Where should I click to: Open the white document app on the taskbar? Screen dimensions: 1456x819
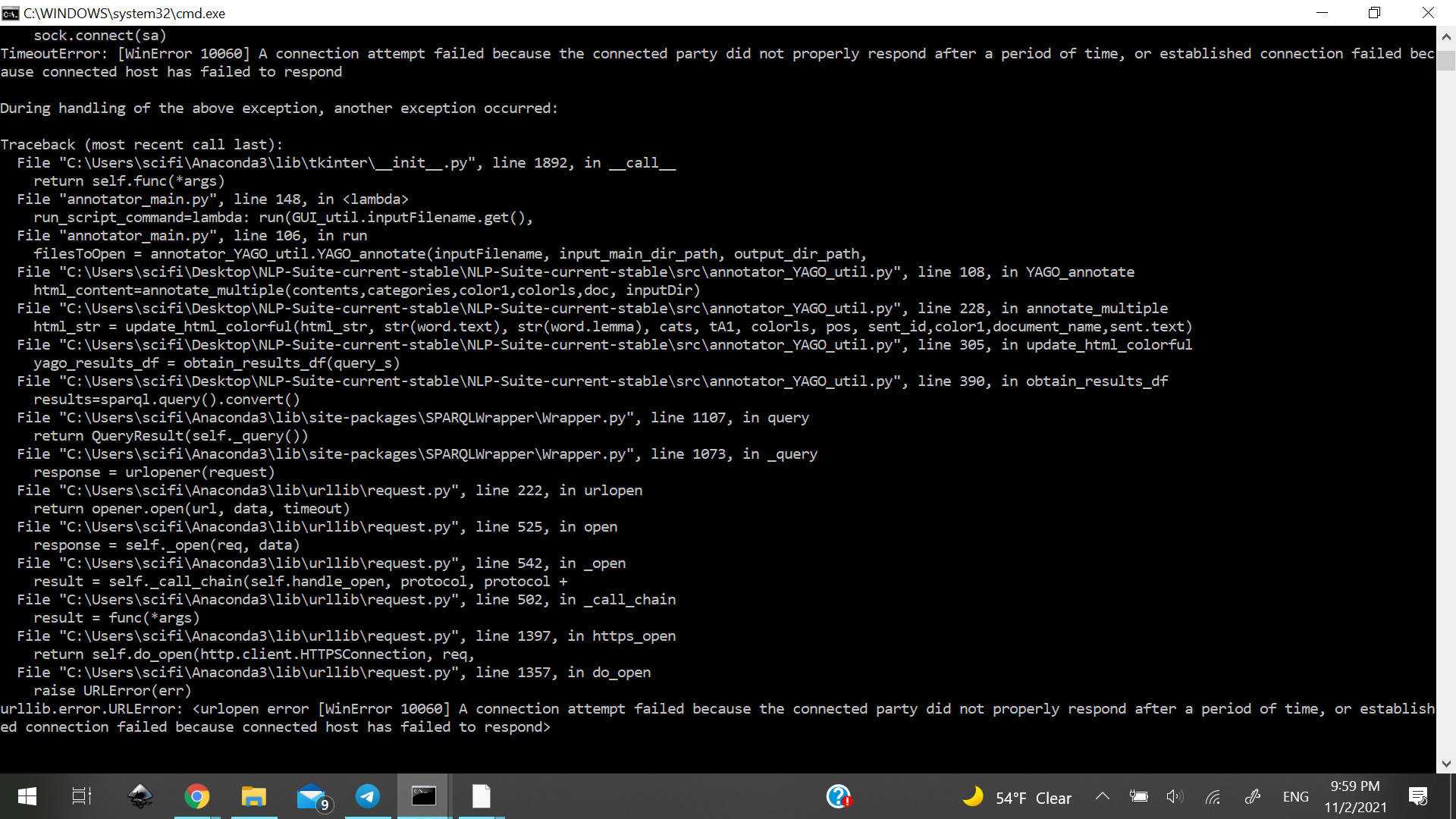pos(481,796)
